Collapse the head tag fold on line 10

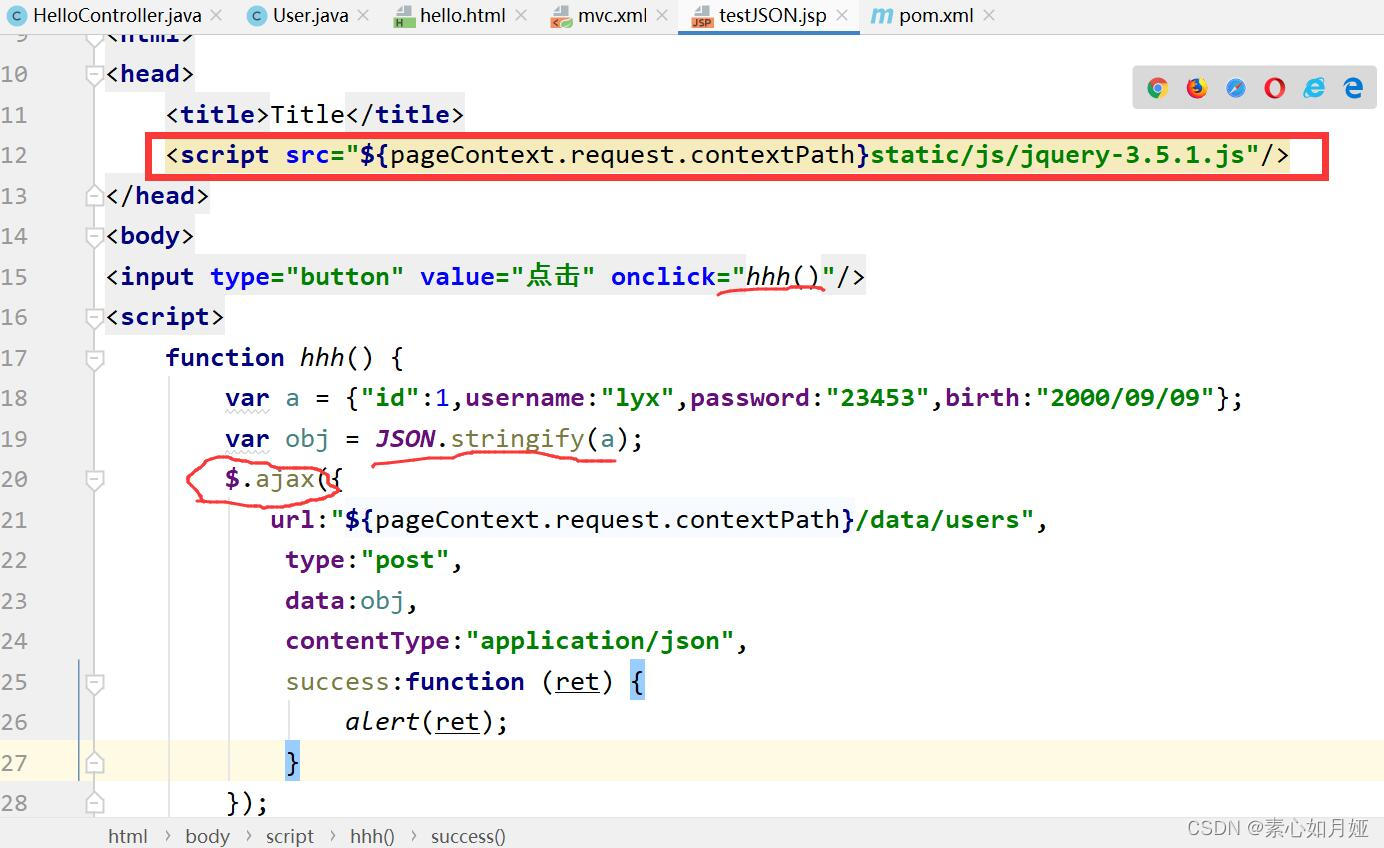[95, 74]
